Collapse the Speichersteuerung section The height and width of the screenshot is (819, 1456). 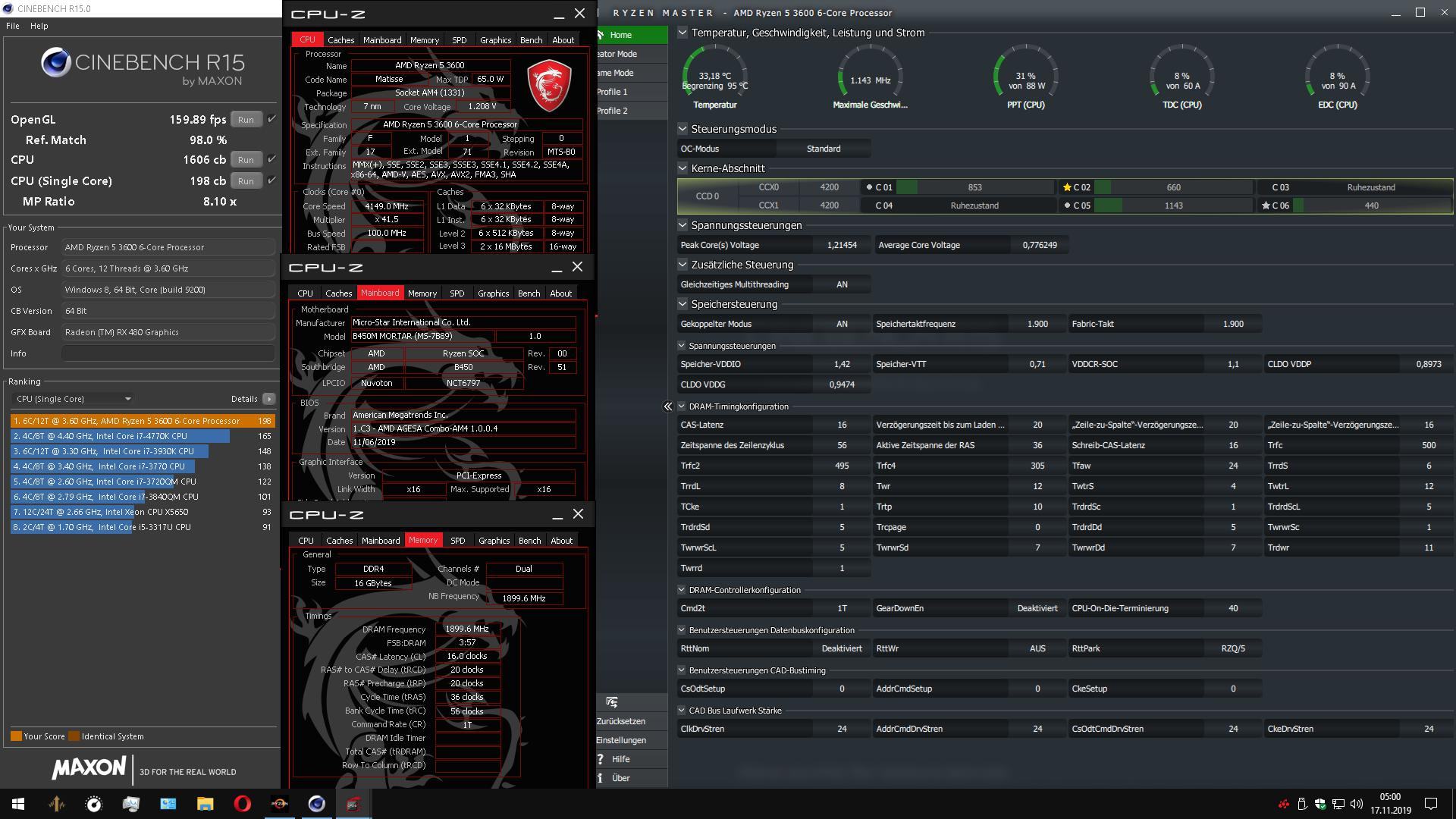(x=682, y=304)
